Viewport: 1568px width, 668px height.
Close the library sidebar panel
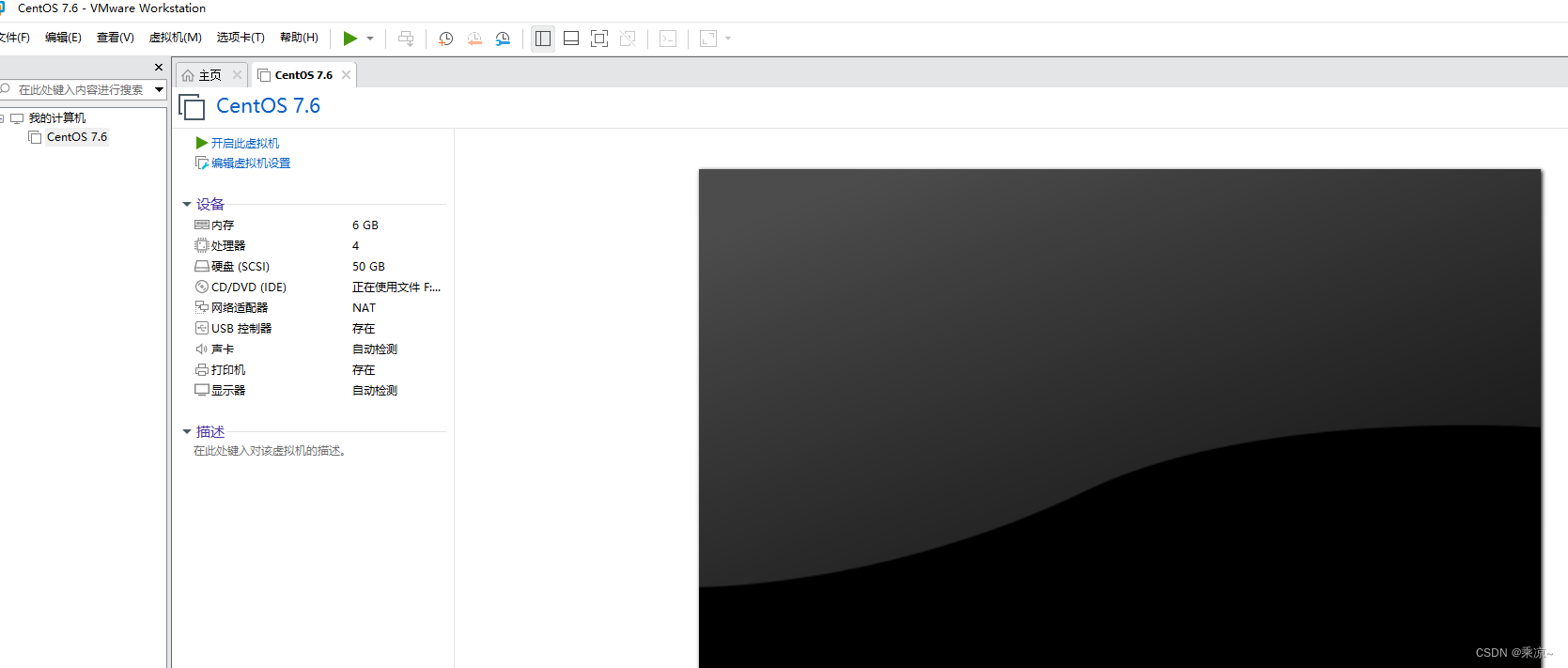(159, 68)
